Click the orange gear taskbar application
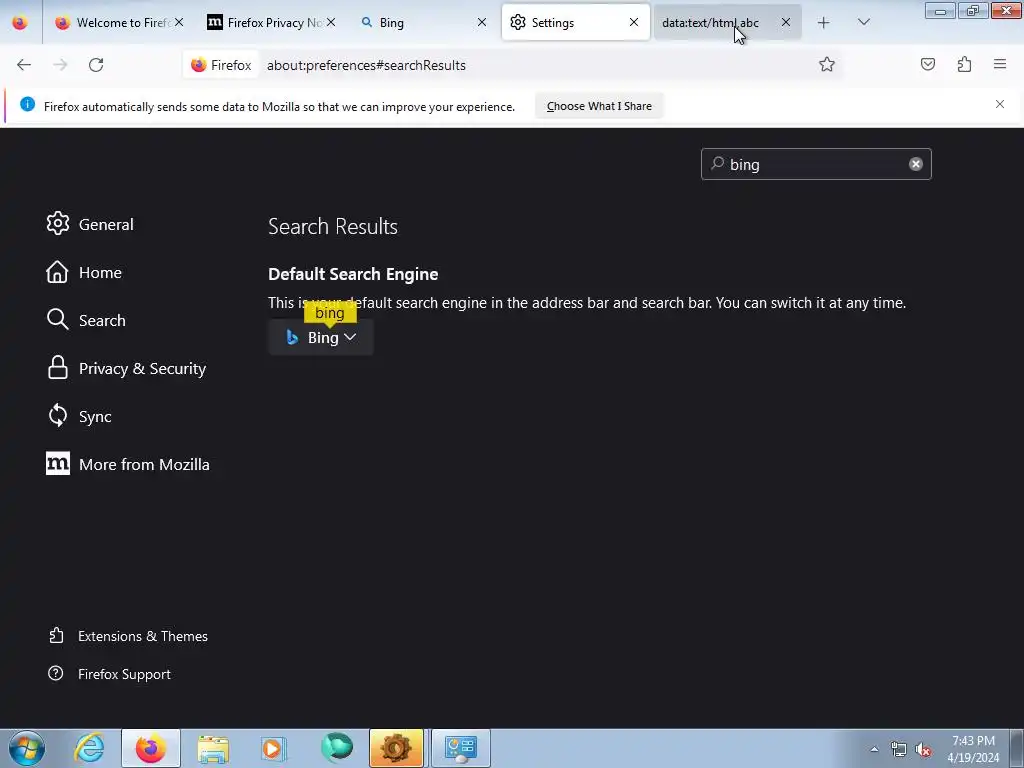This screenshot has width=1024, height=768. (396, 748)
